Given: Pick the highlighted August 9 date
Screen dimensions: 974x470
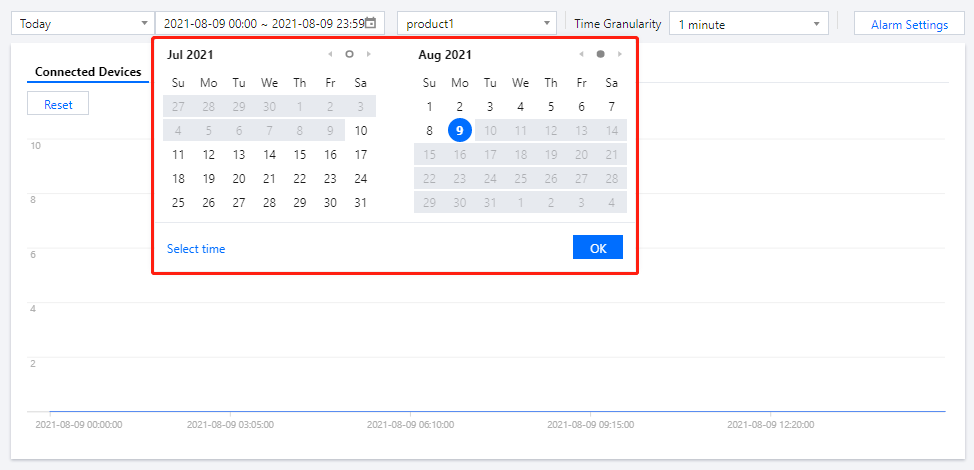Looking at the screenshot, I should (459, 130).
